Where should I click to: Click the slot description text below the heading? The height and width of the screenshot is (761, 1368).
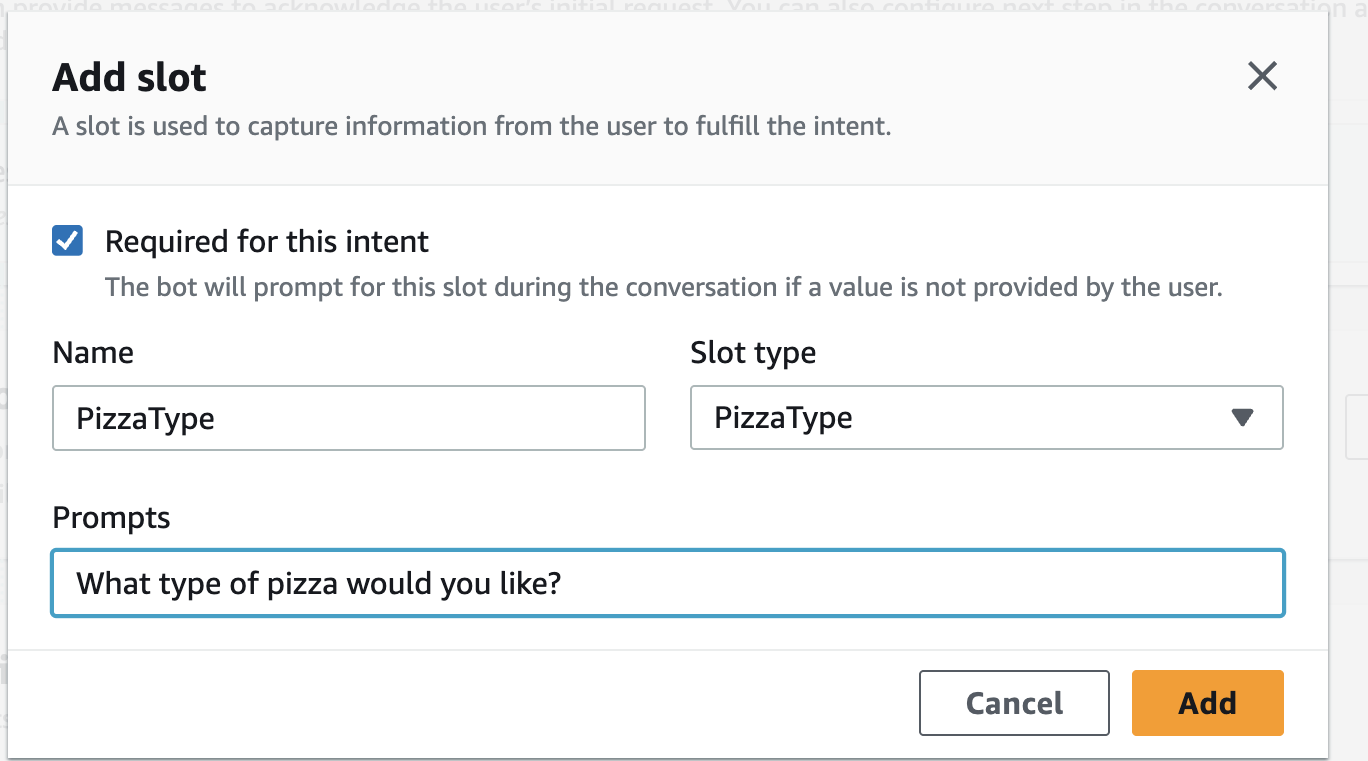pos(471,127)
